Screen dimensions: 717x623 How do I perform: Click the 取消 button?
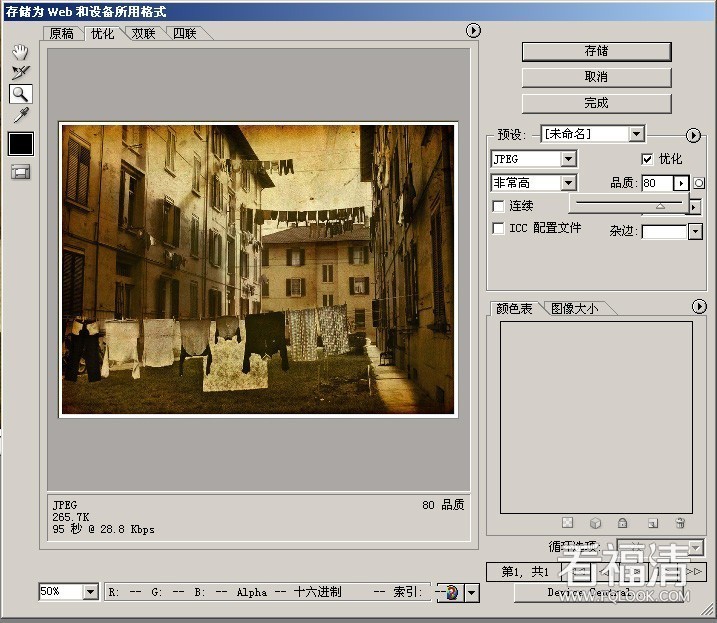[596, 77]
